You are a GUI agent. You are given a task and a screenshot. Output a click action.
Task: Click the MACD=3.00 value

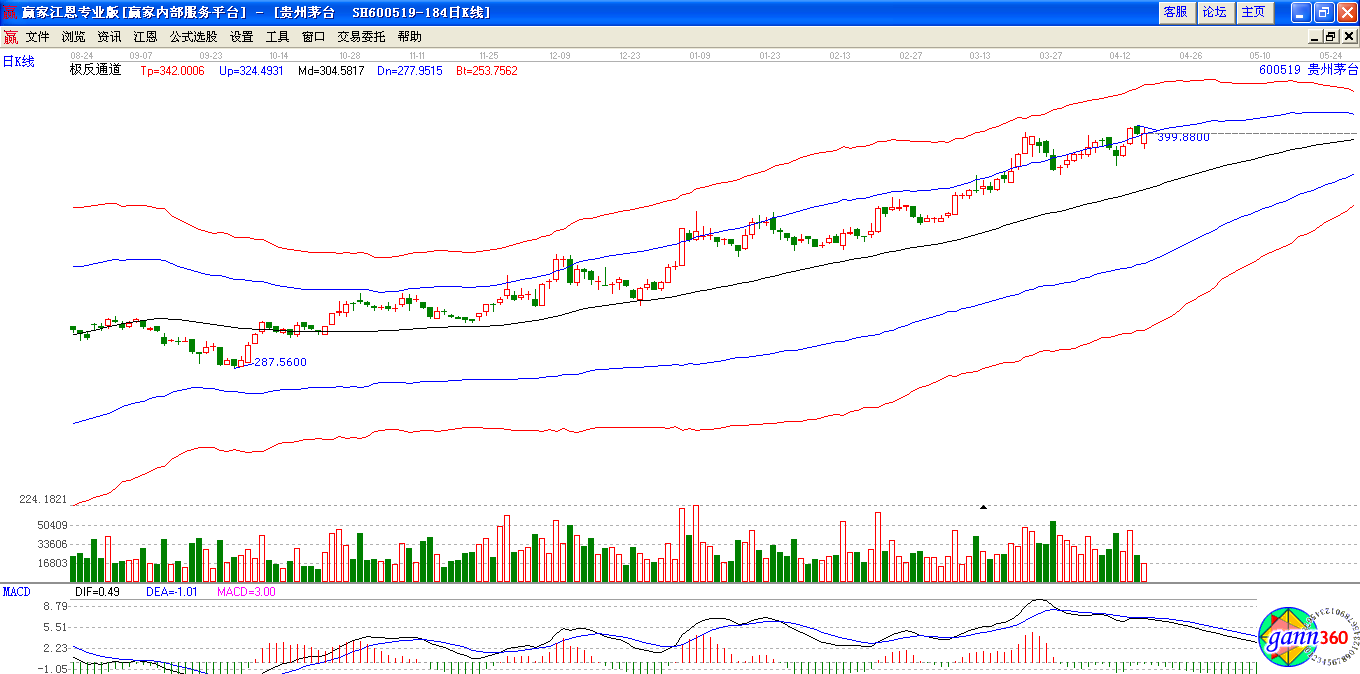tap(246, 592)
